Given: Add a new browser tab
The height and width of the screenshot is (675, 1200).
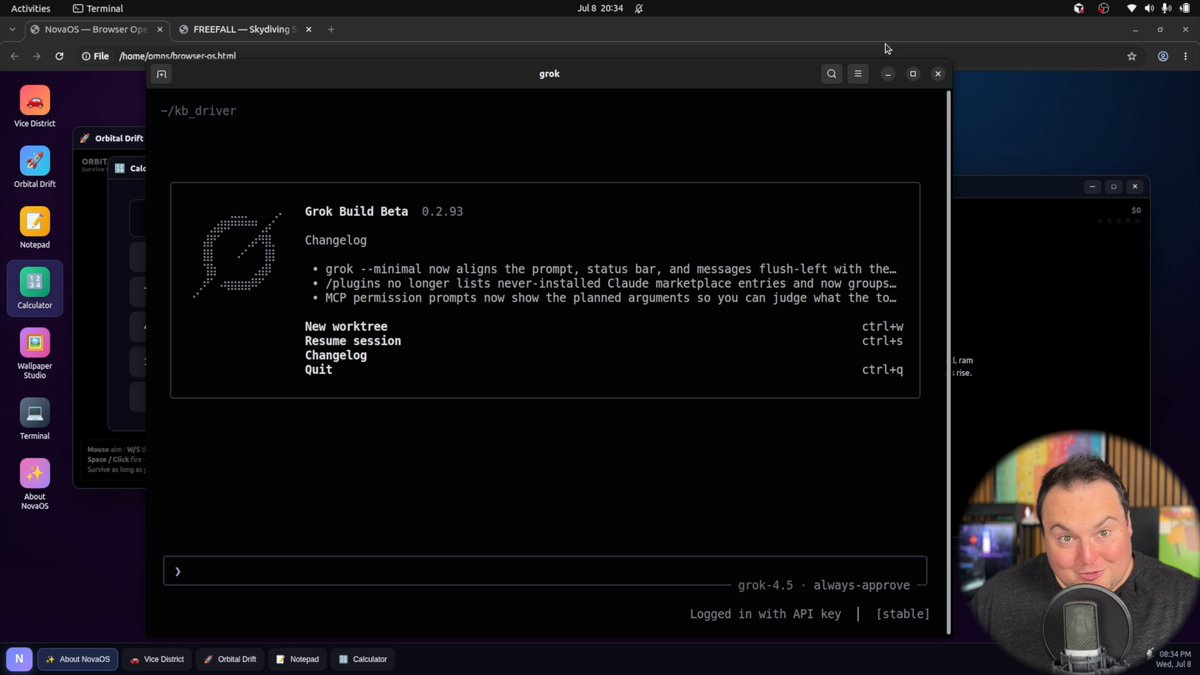Looking at the screenshot, I should tap(331, 29).
